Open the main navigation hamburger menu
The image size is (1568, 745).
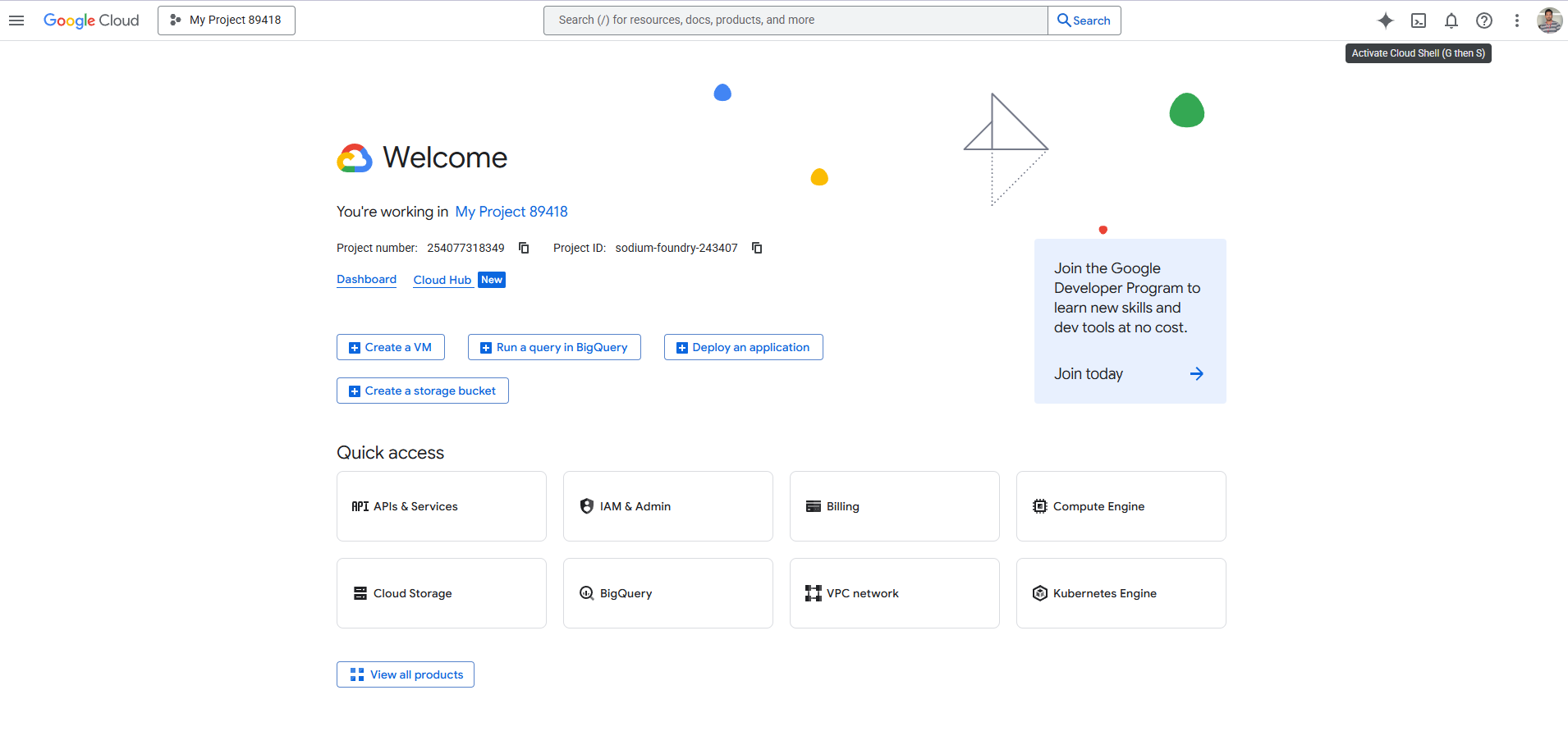pyautogui.click(x=16, y=20)
